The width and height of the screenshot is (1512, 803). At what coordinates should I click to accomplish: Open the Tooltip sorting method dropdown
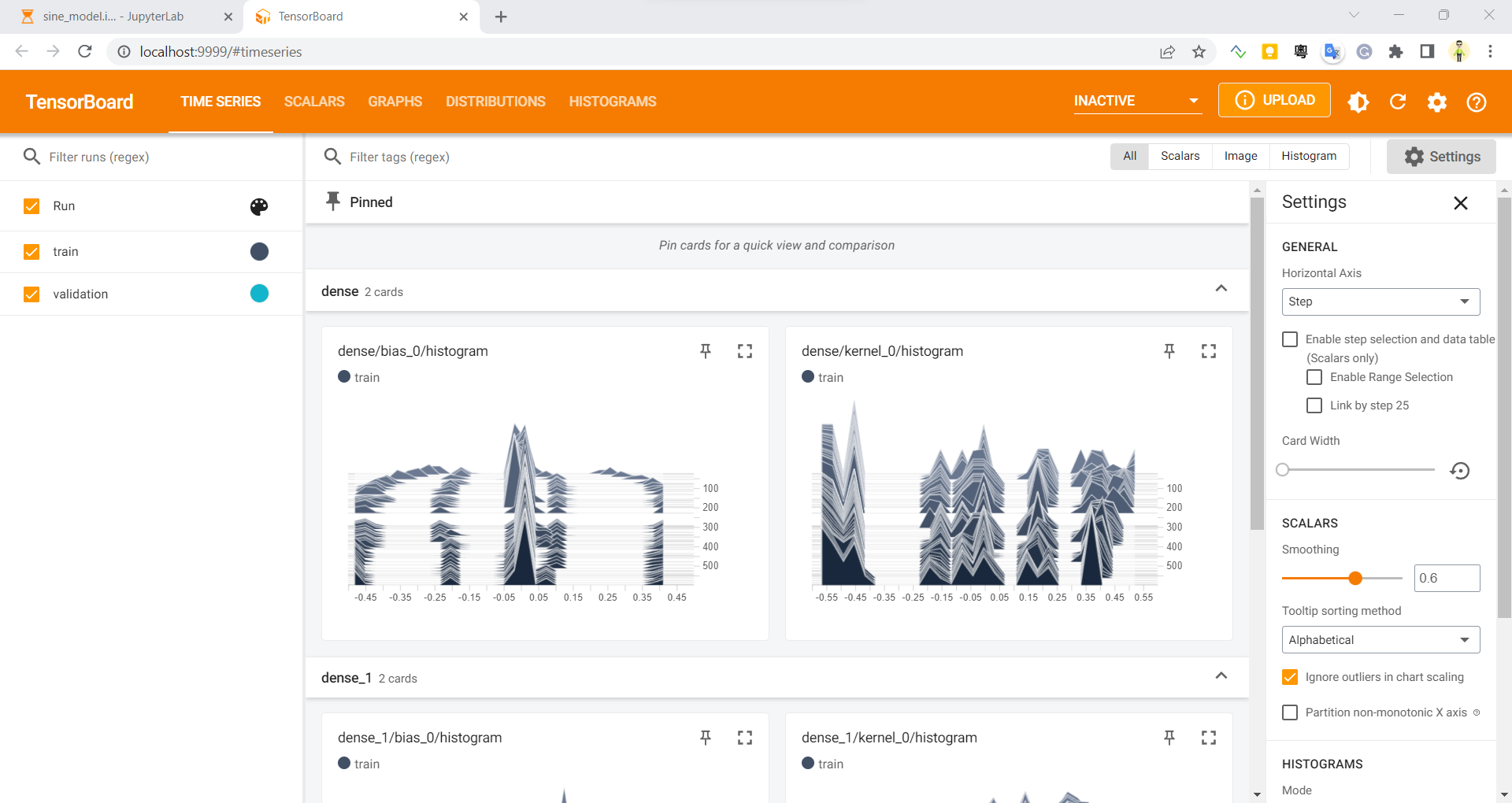click(1380, 640)
